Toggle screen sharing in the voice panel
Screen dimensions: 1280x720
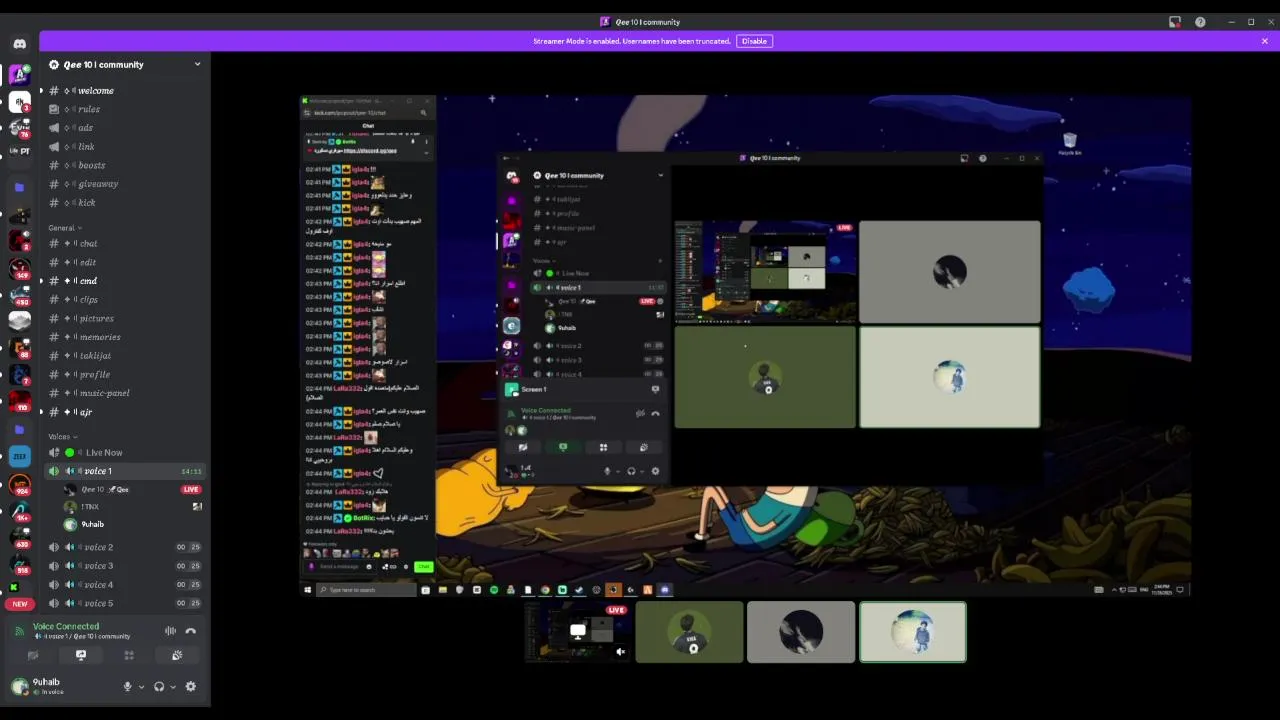click(x=81, y=655)
